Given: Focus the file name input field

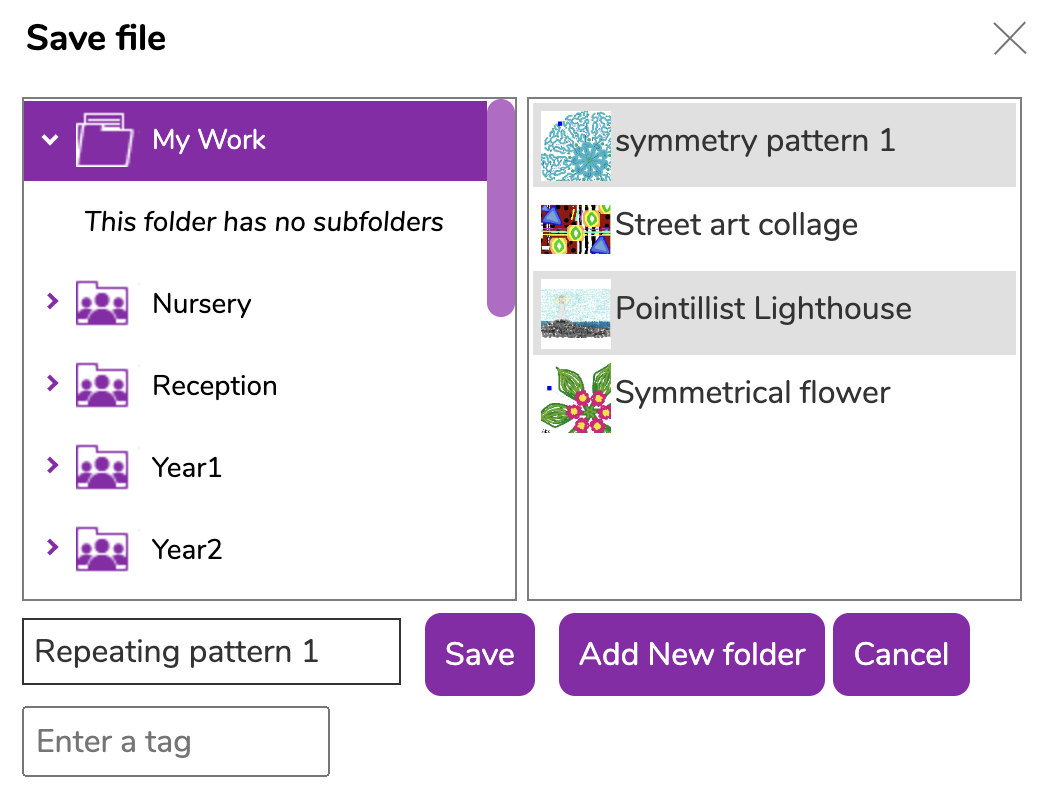Looking at the screenshot, I should click(212, 651).
